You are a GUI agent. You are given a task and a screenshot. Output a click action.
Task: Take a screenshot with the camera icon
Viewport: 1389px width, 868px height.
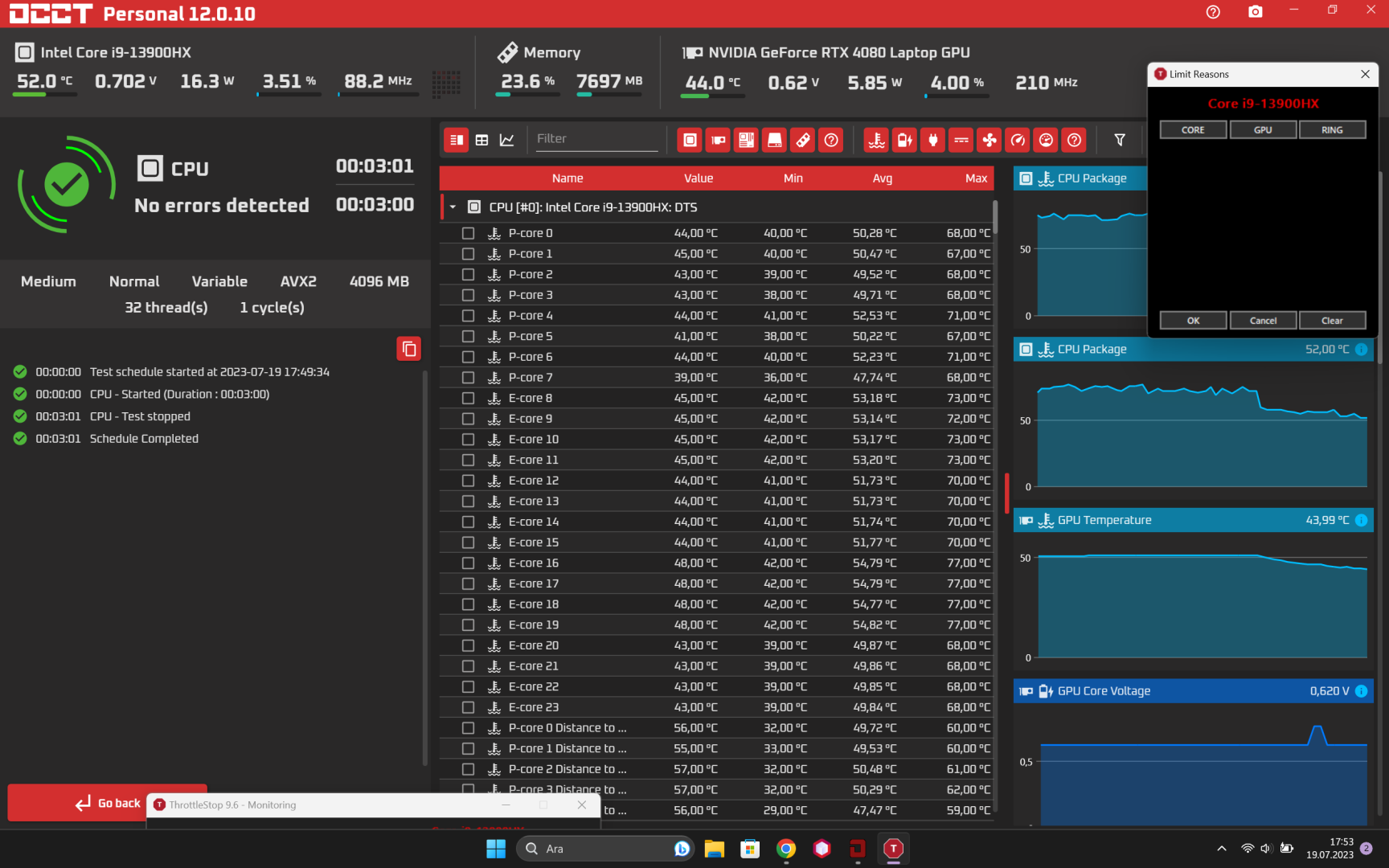click(1255, 12)
